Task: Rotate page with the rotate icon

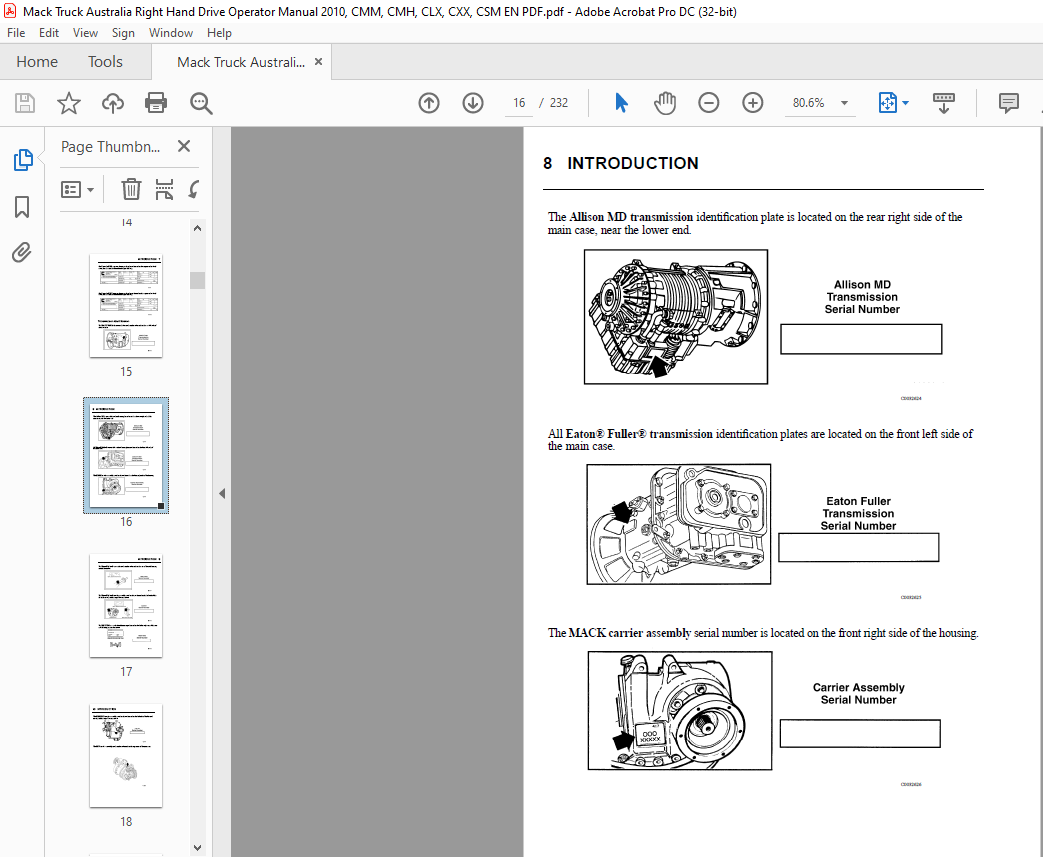Action: 194,190
